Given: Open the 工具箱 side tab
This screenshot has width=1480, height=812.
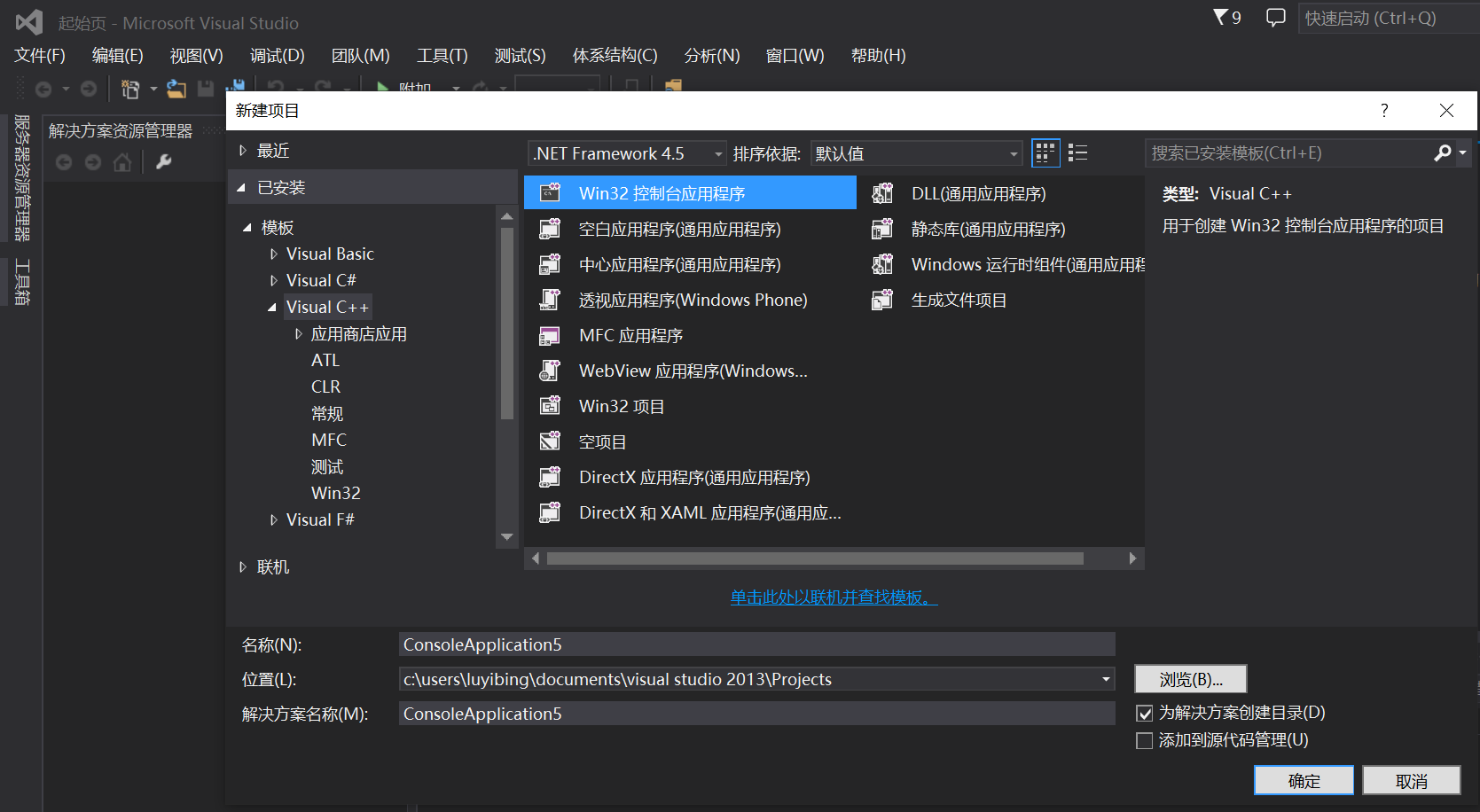Looking at the screenshot, I should point(22,282).
